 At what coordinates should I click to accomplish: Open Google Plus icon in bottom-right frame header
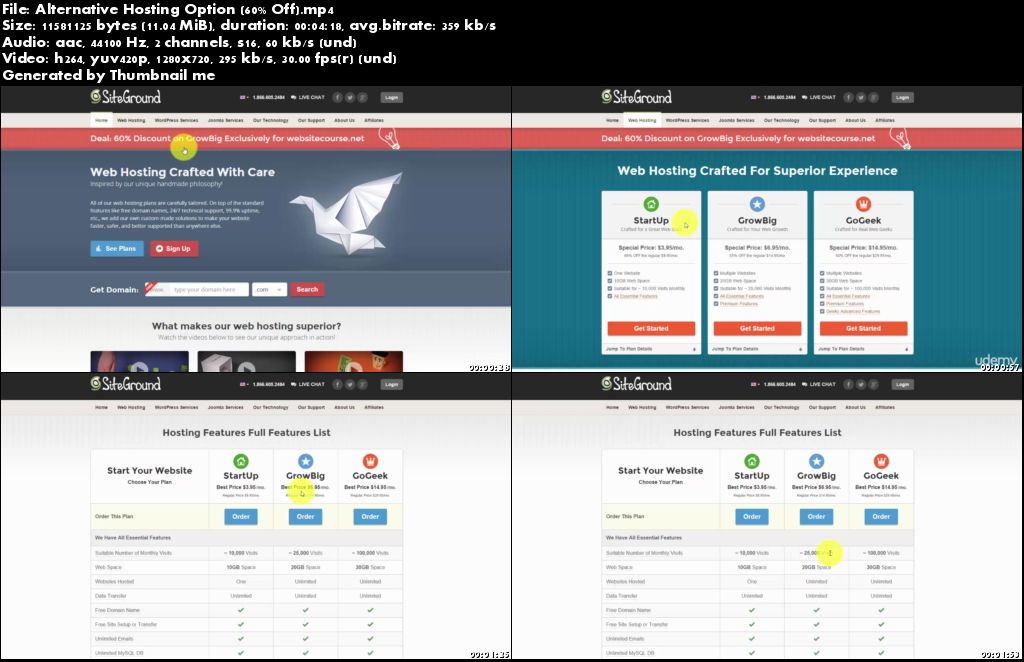point(874,384)
